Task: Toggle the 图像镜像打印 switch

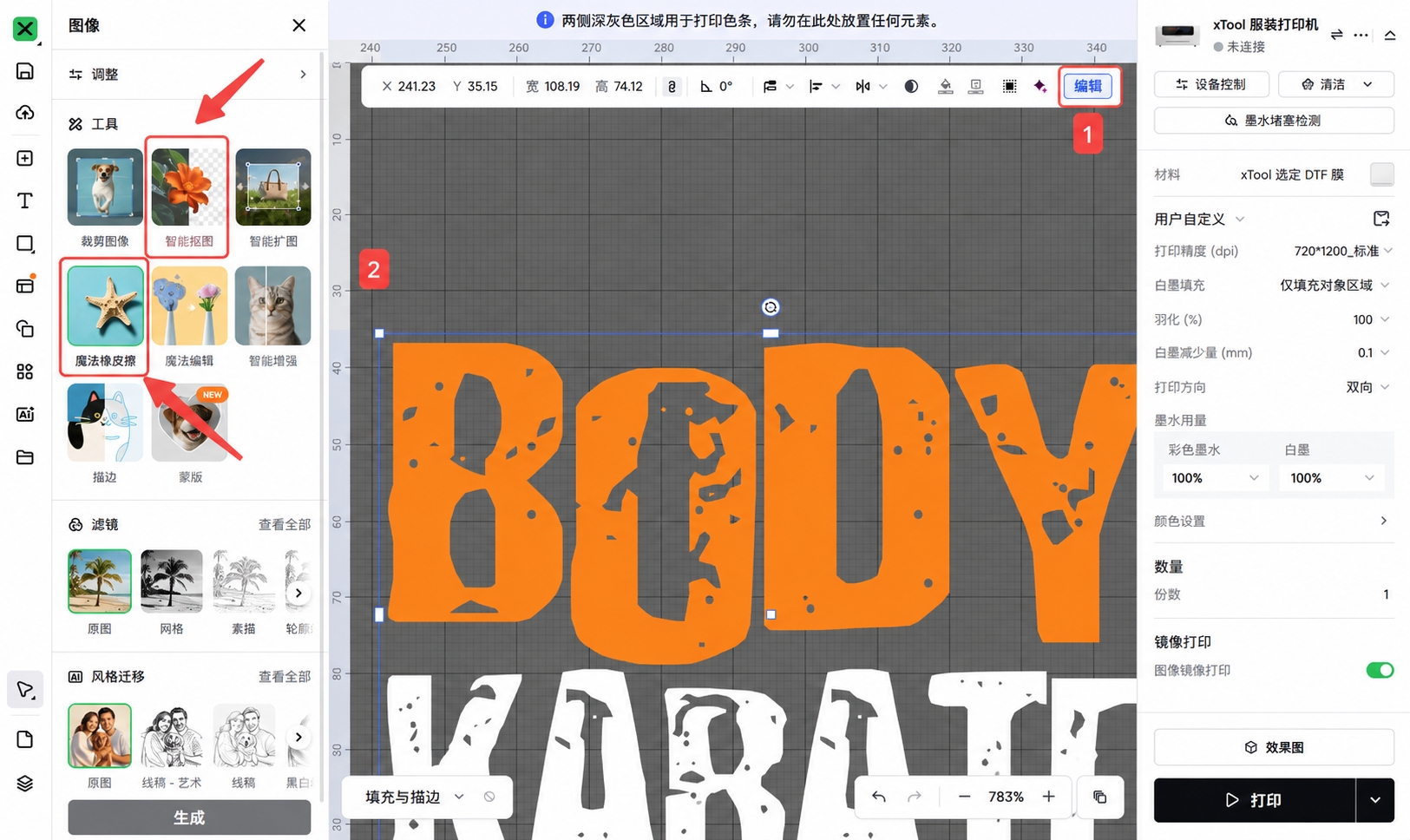Action: point(1380,670)
